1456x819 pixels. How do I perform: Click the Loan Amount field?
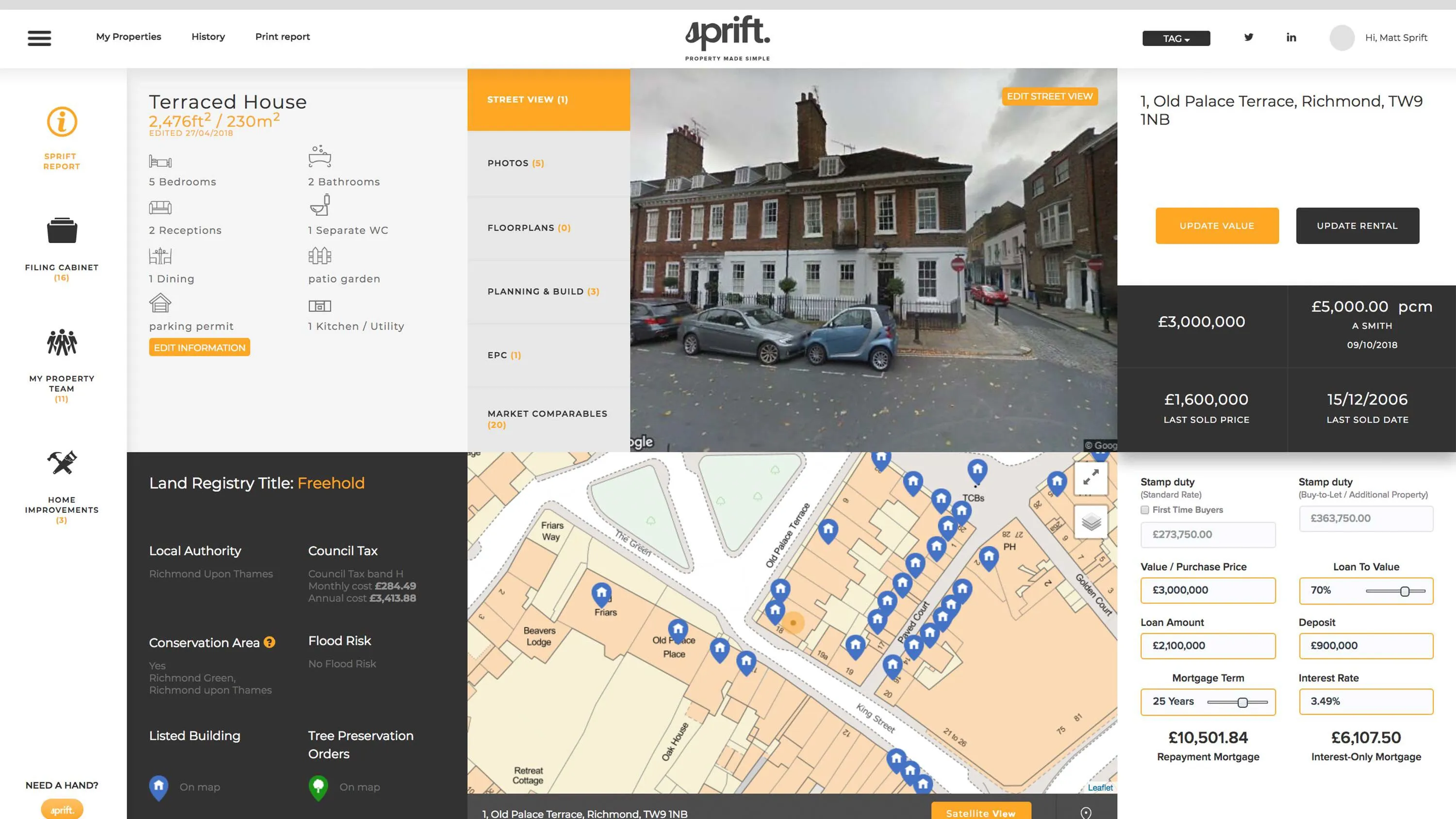(1208, 645)
